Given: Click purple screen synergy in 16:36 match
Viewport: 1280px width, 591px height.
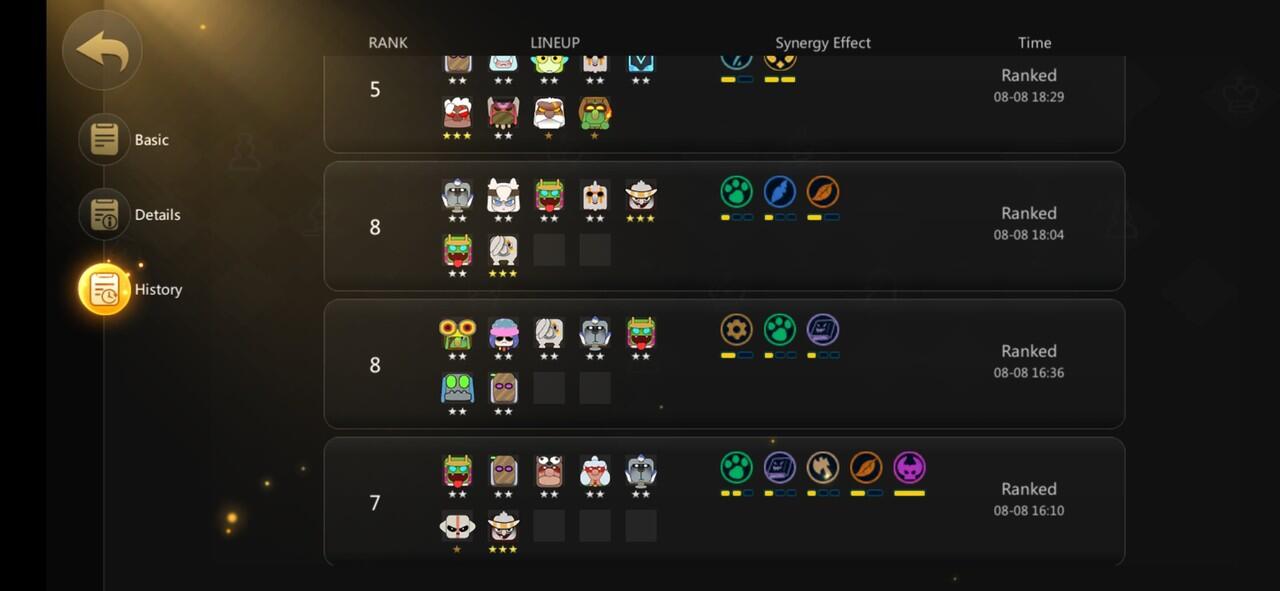Looking at the screenshot, I should (823, 329).
